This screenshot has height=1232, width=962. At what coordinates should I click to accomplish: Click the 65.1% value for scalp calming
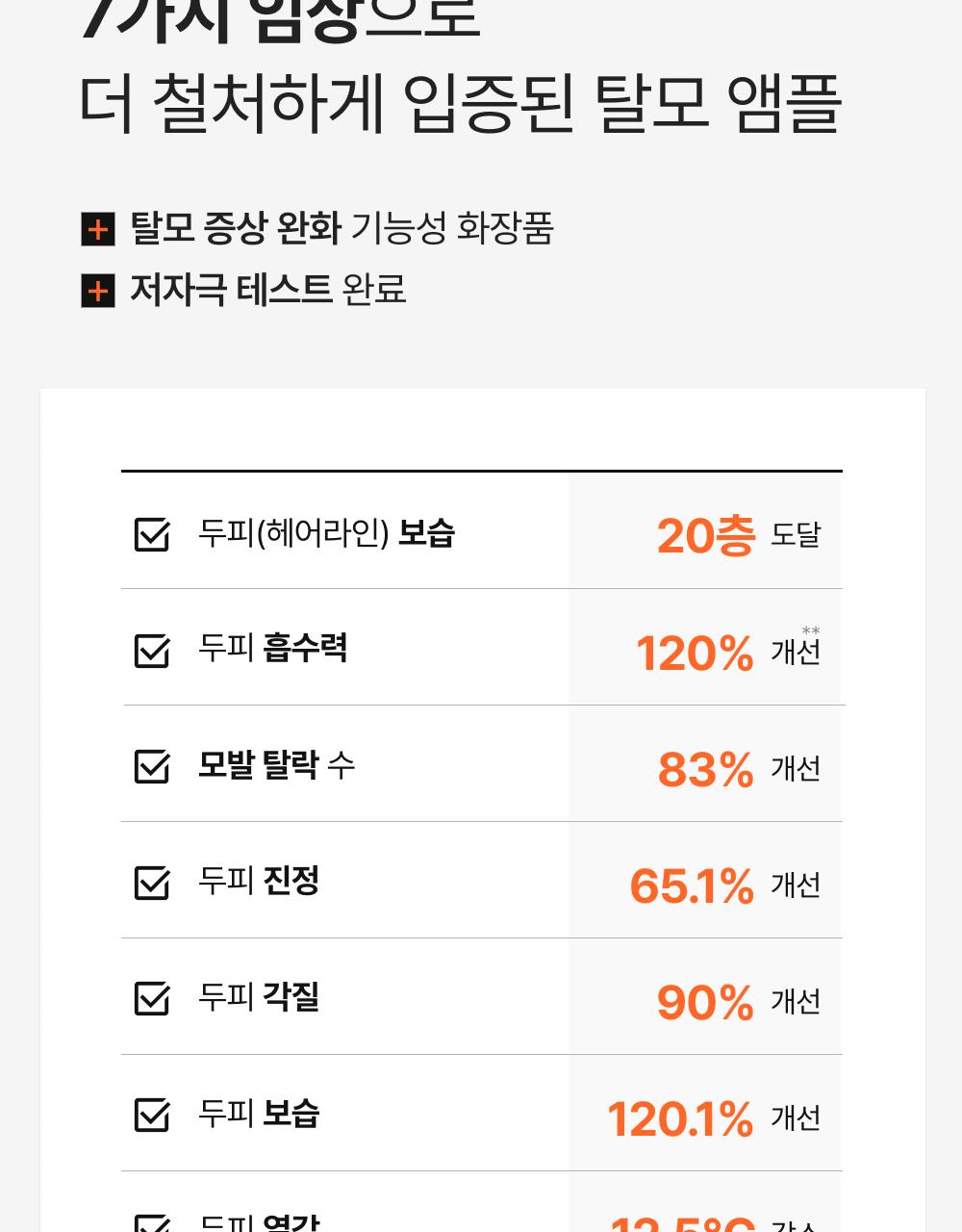(x=692, y=886)
